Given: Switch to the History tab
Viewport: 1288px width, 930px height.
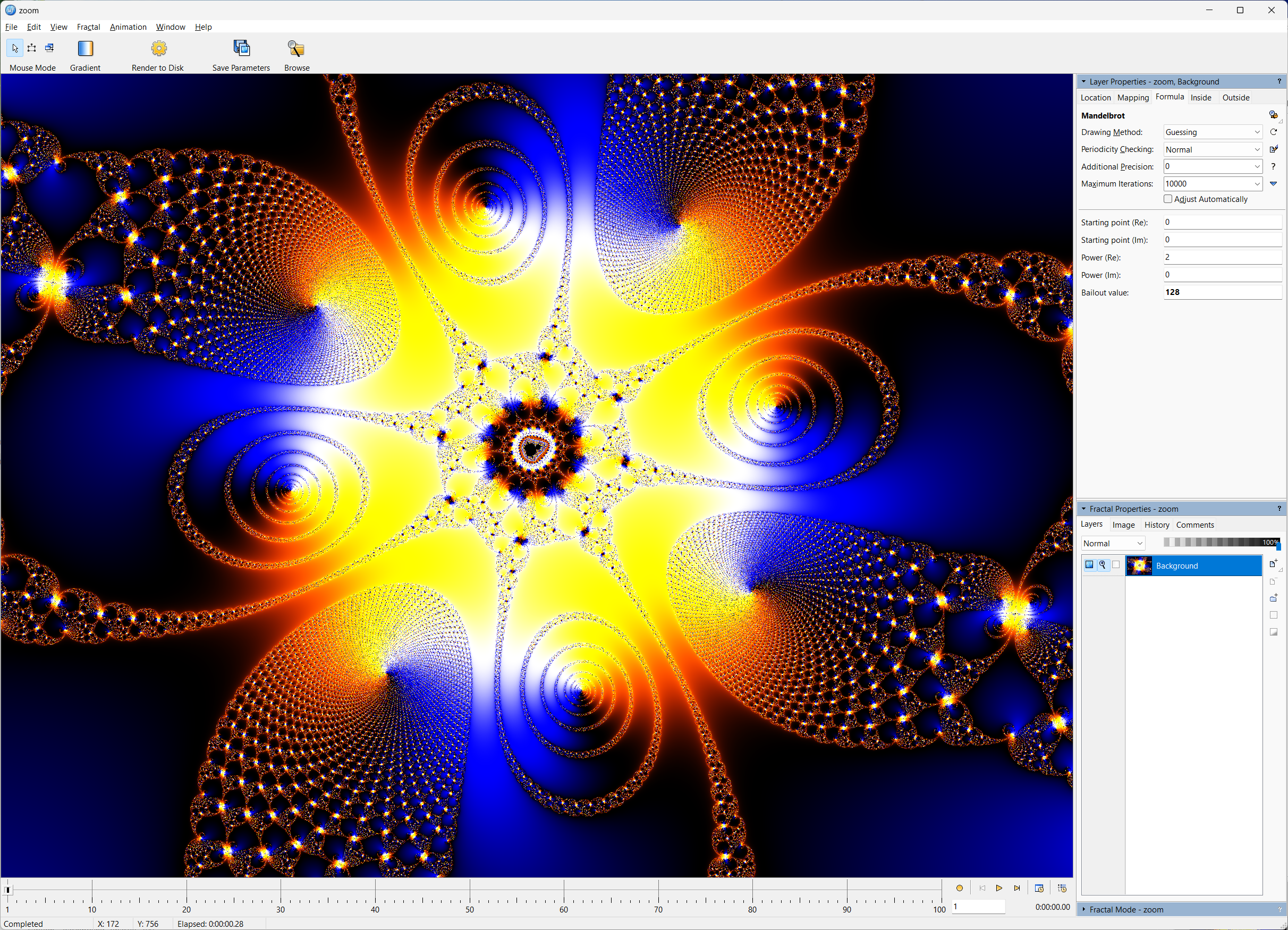Looking at the screenshot, I should (x=1156, y=525).
